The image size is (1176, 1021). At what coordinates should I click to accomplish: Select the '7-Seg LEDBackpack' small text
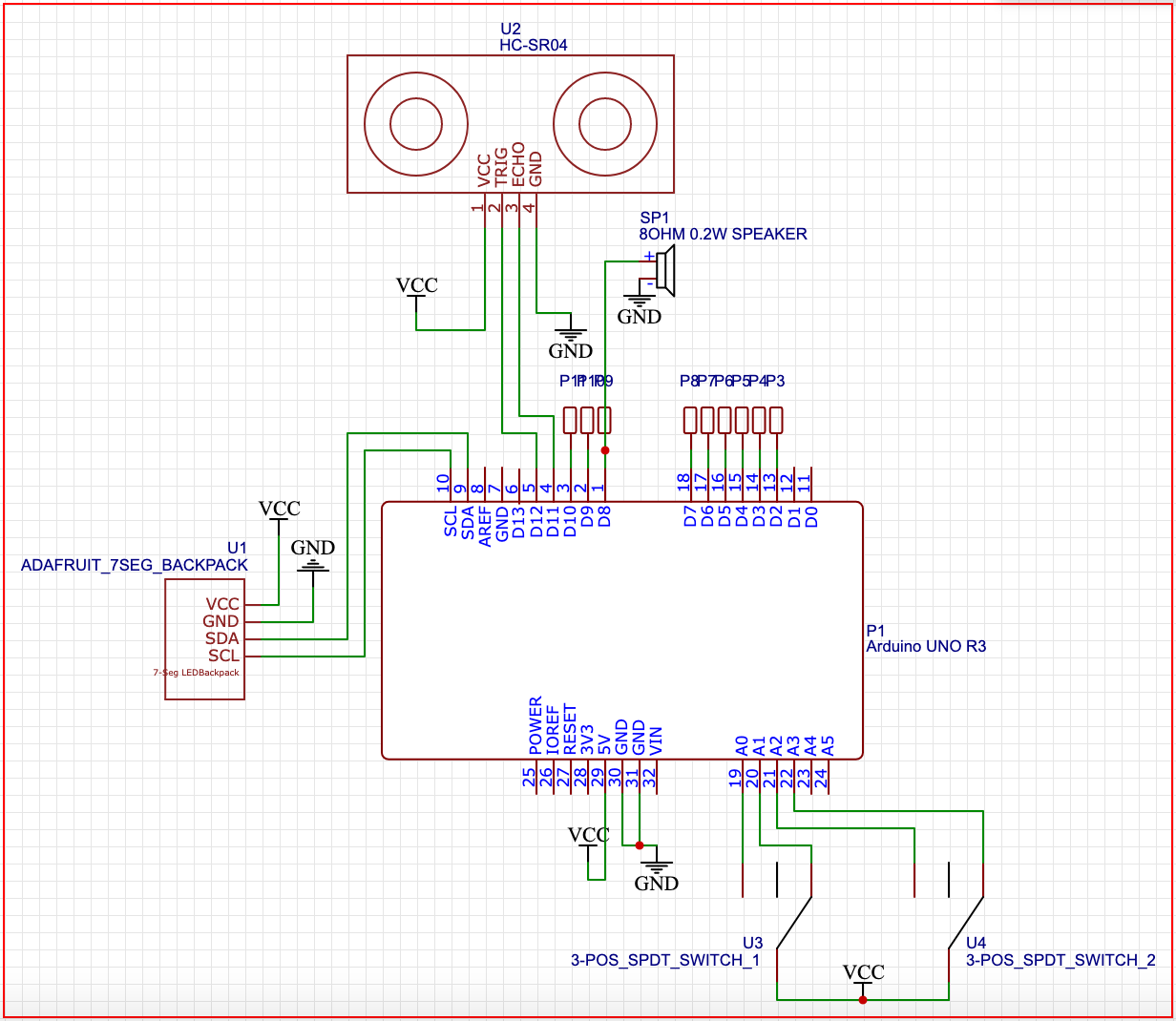tap(197, 673)
